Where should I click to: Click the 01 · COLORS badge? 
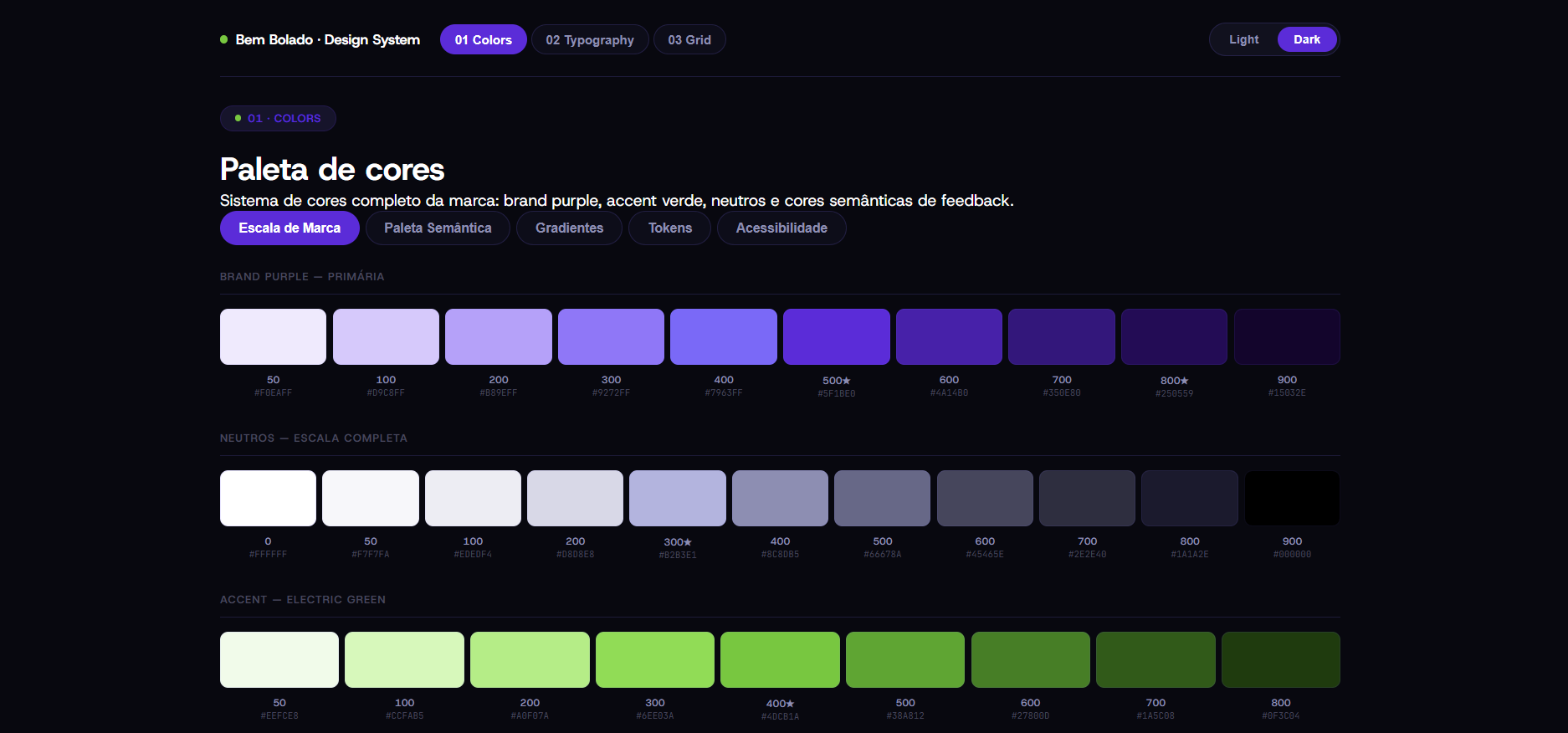[x=278, y=118]
